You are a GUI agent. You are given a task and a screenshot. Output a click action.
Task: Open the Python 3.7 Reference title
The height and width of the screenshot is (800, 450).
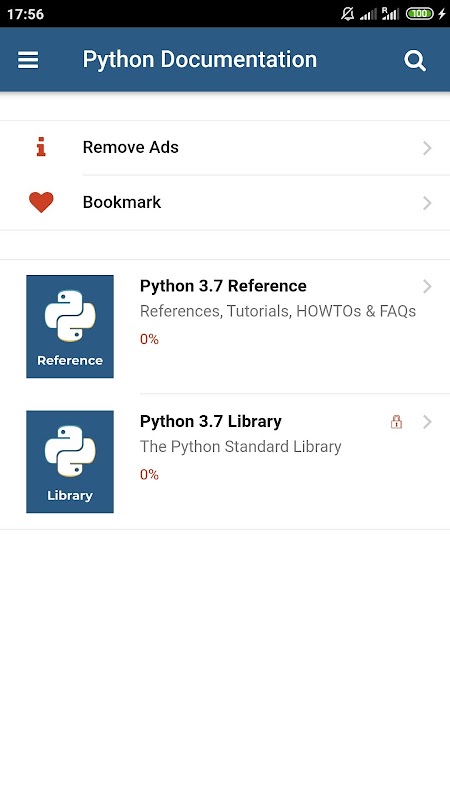pos(223,286)
